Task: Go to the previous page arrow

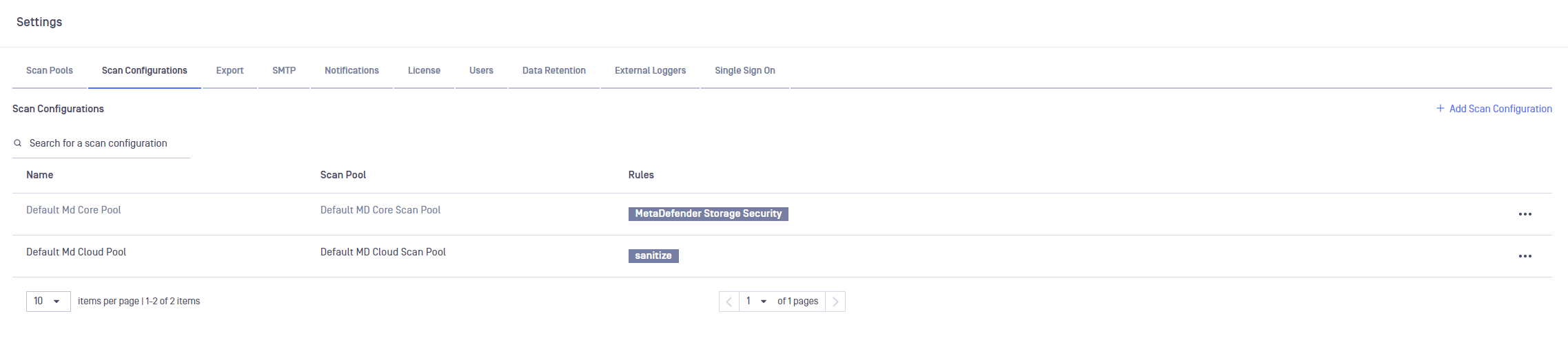Action: [x=729, y=302]
